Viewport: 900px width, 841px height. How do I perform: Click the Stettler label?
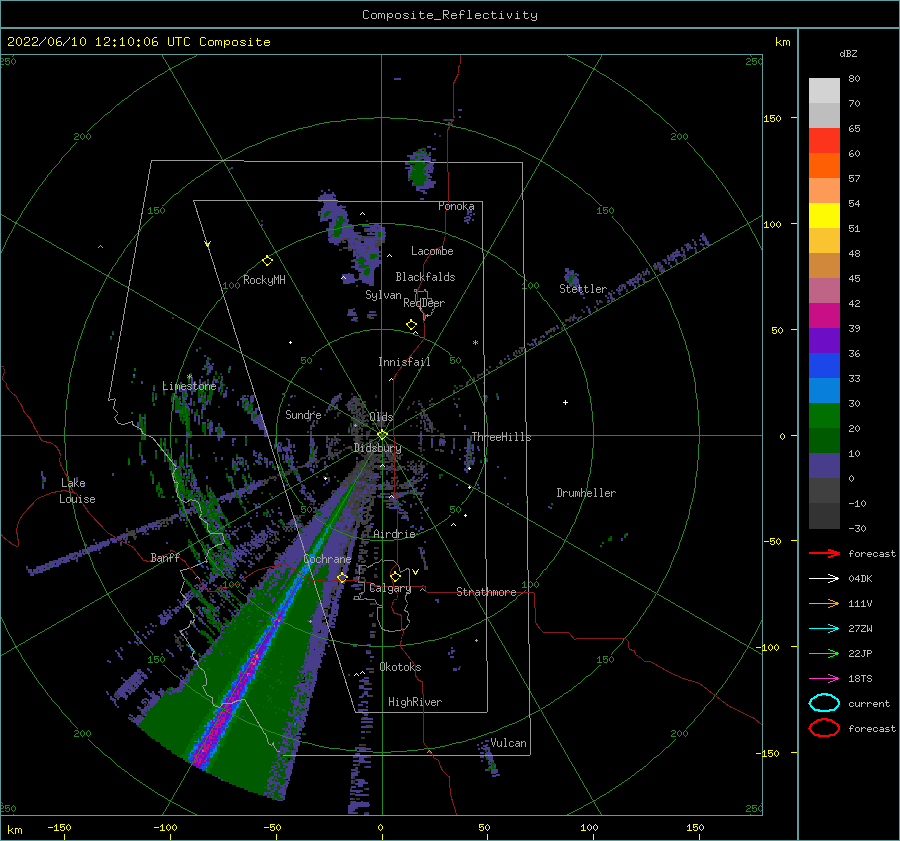click(583, 289)
